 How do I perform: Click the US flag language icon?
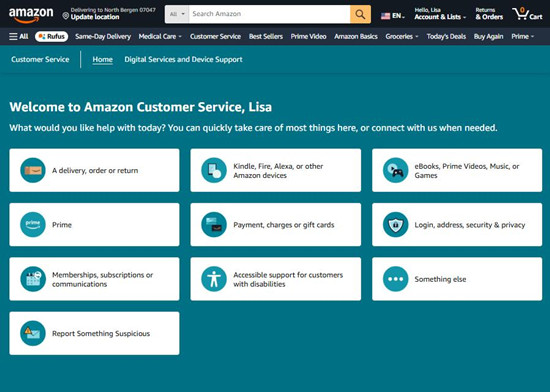[385, 16]
